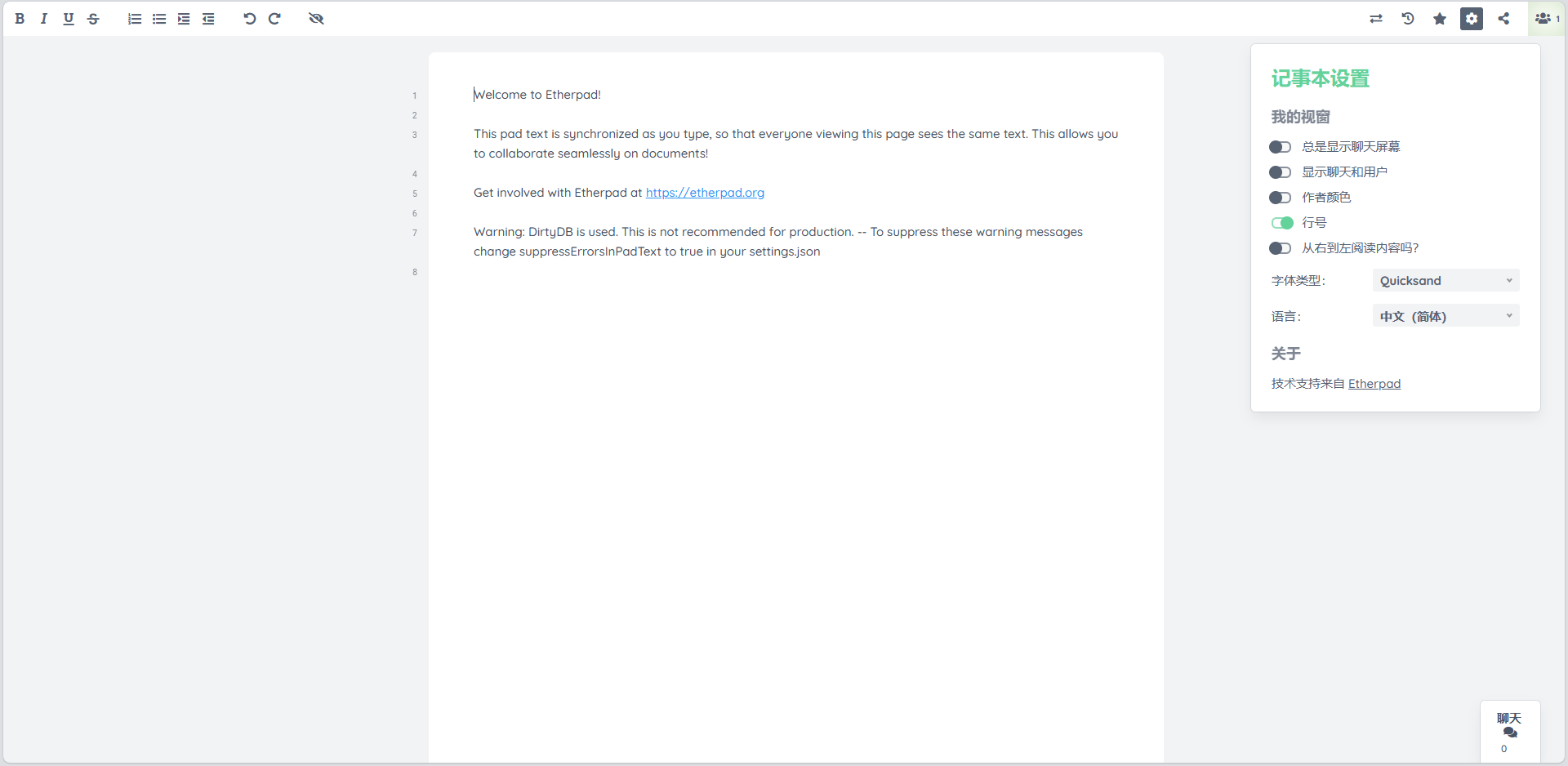
Task: Open the timeslider history icon
Action: (1408, 19)
